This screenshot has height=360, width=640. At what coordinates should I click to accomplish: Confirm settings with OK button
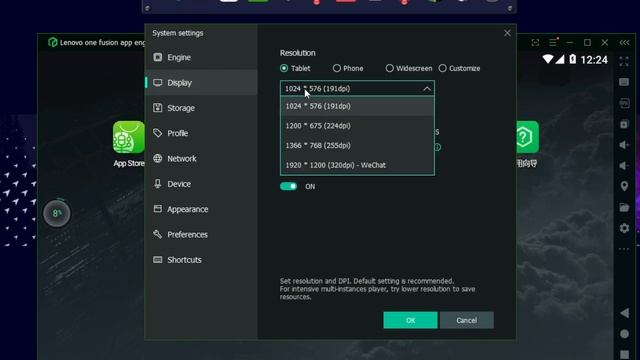410,320
